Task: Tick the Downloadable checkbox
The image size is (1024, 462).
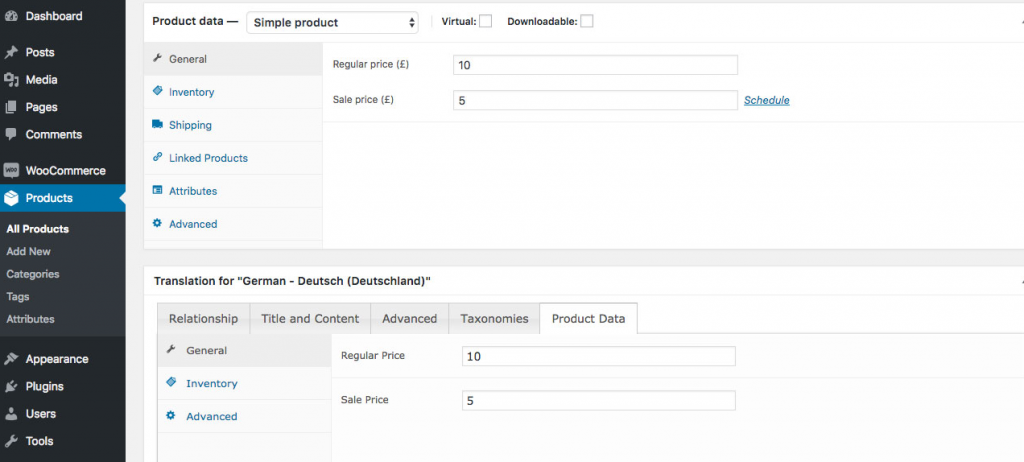Action: click(x=587, y=22)
